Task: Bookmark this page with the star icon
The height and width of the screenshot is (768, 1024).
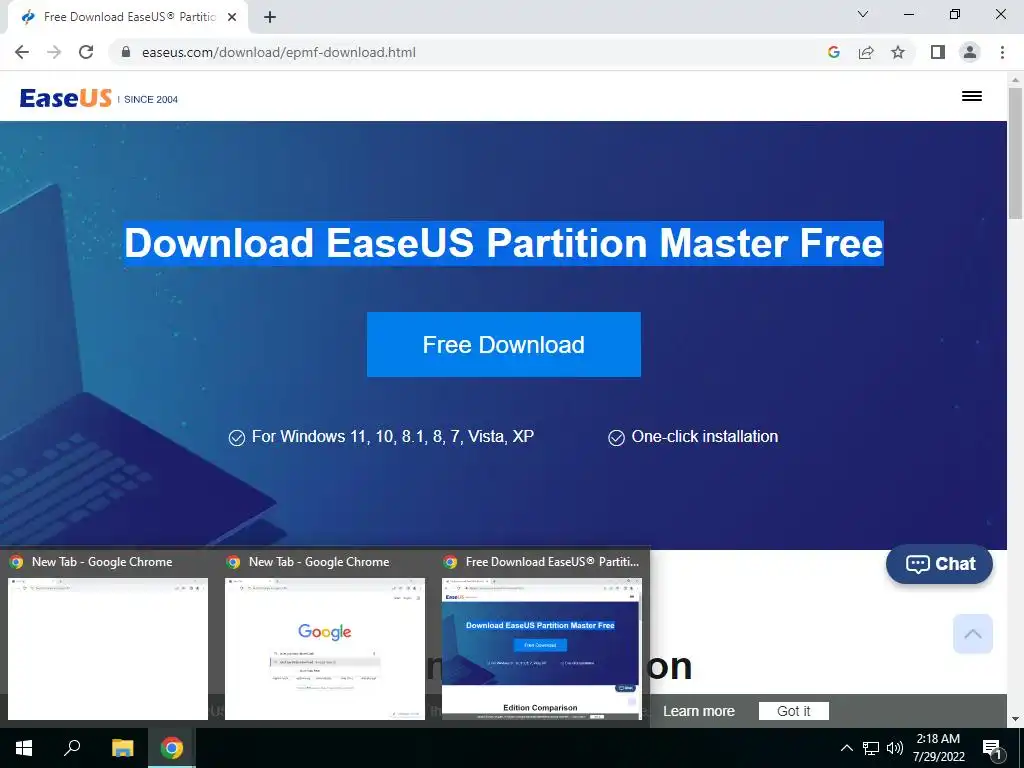Action: pyautogui.click(x=898, y=52)
